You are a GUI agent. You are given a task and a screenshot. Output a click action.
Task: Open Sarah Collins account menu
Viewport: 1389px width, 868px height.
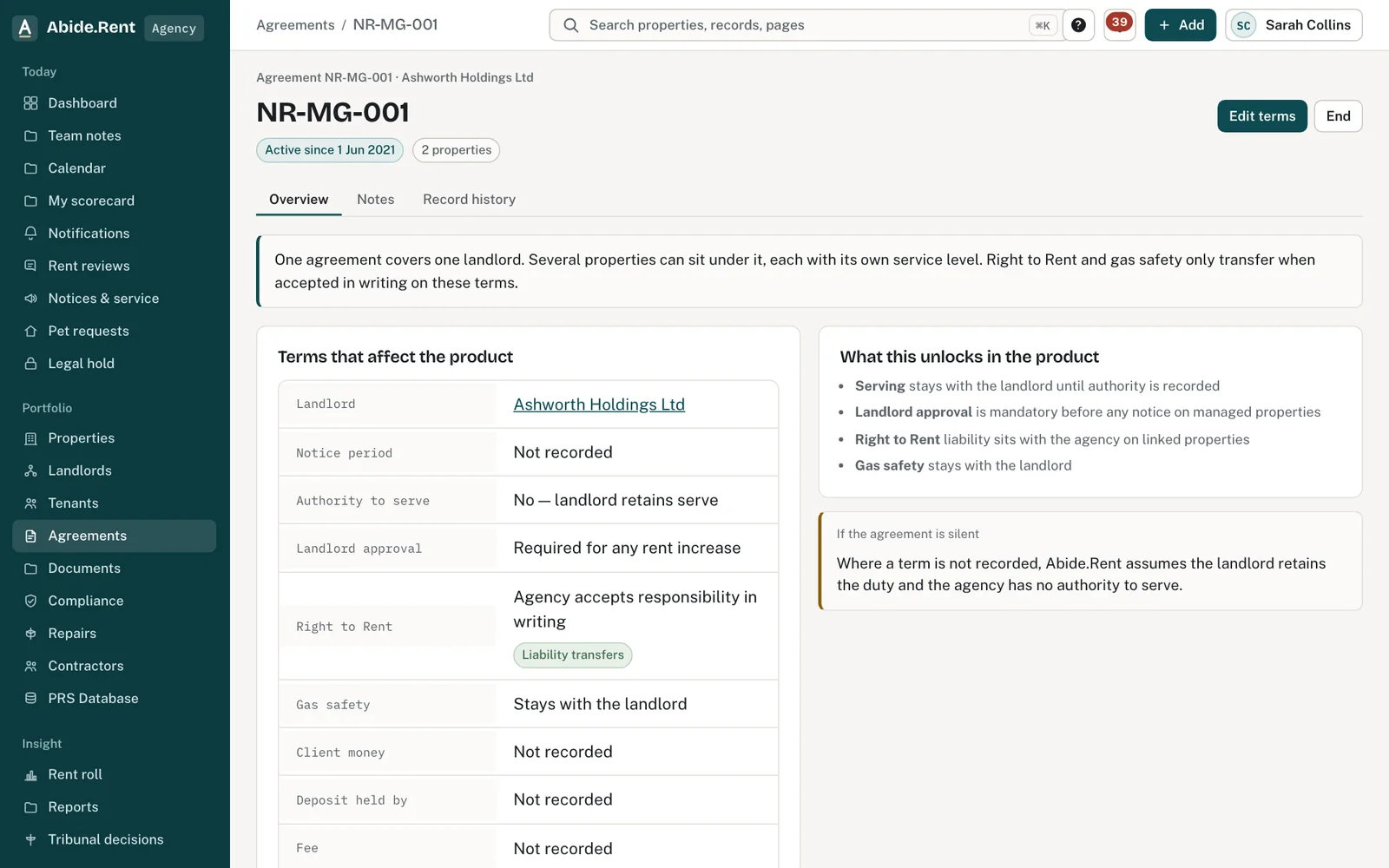click(x=1294, y=25)
